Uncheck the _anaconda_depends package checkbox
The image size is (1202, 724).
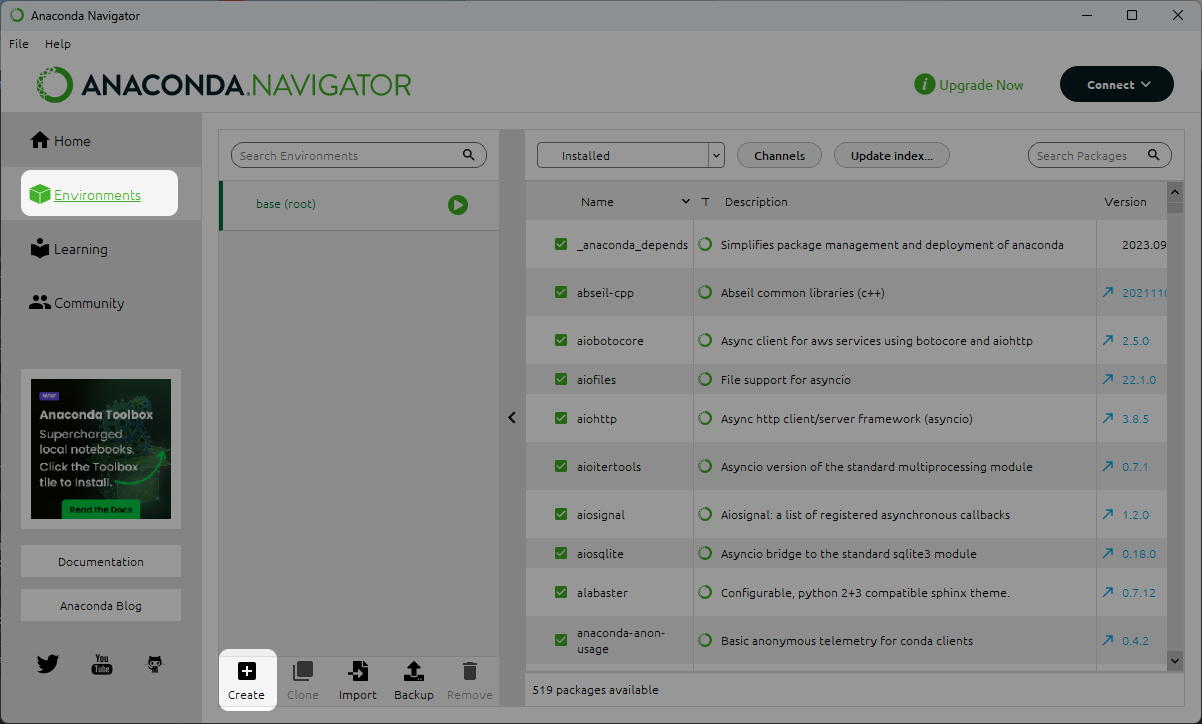coord(561,245)
